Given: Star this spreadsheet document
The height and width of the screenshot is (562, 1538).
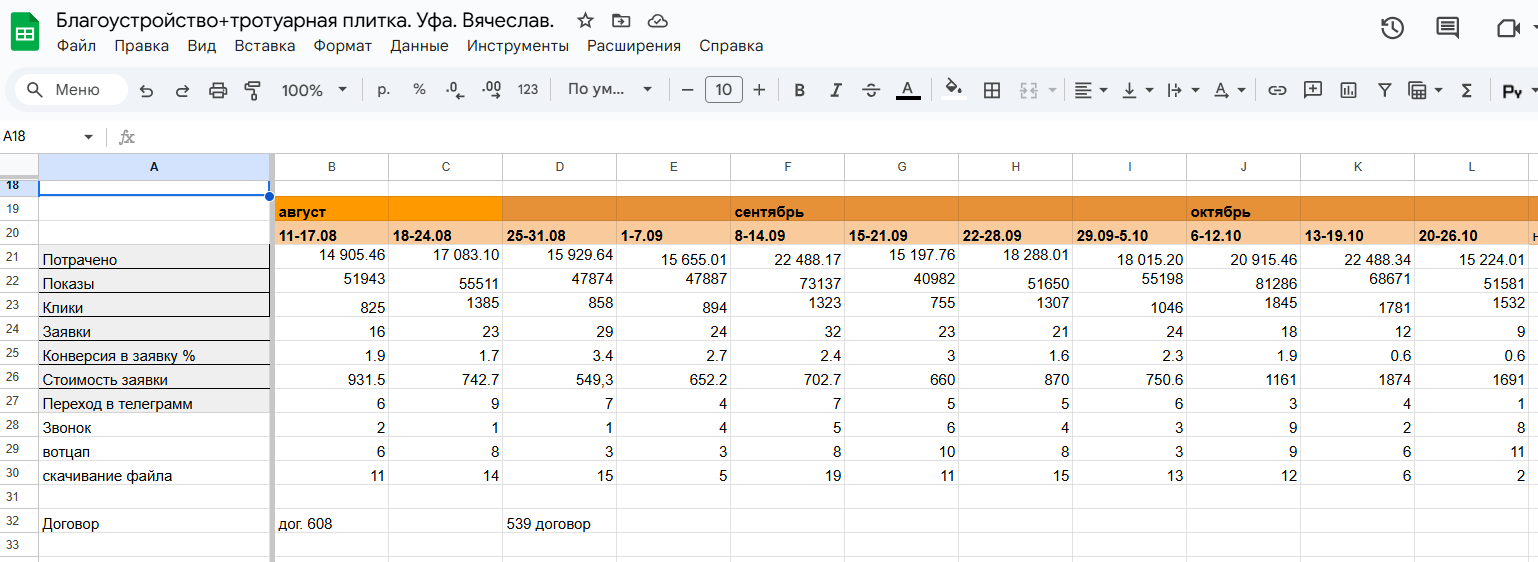Looking at the screenshot, I should click(x=586, y=21).
